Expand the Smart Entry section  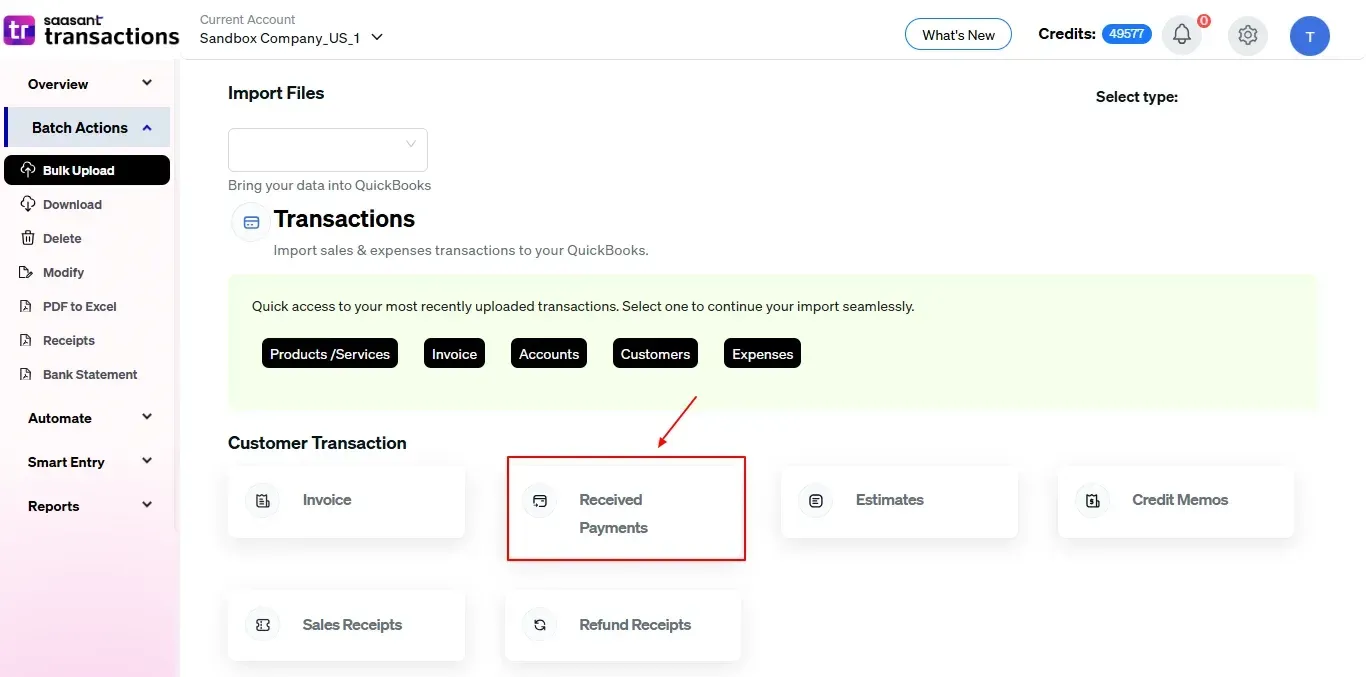coord(88,462)
